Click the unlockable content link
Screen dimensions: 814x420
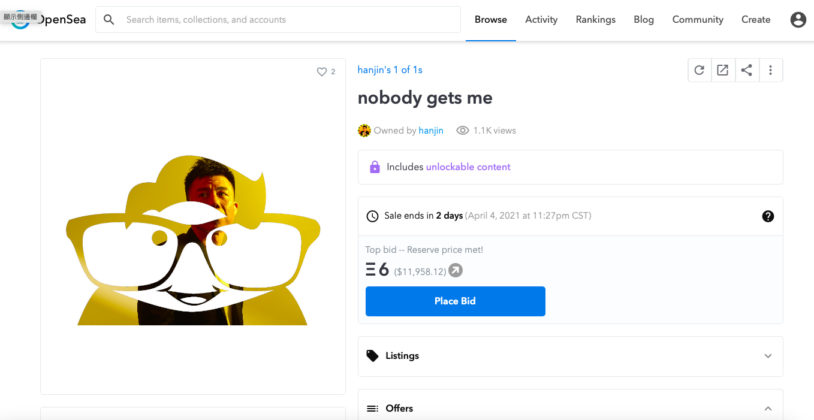coord(468,167)
